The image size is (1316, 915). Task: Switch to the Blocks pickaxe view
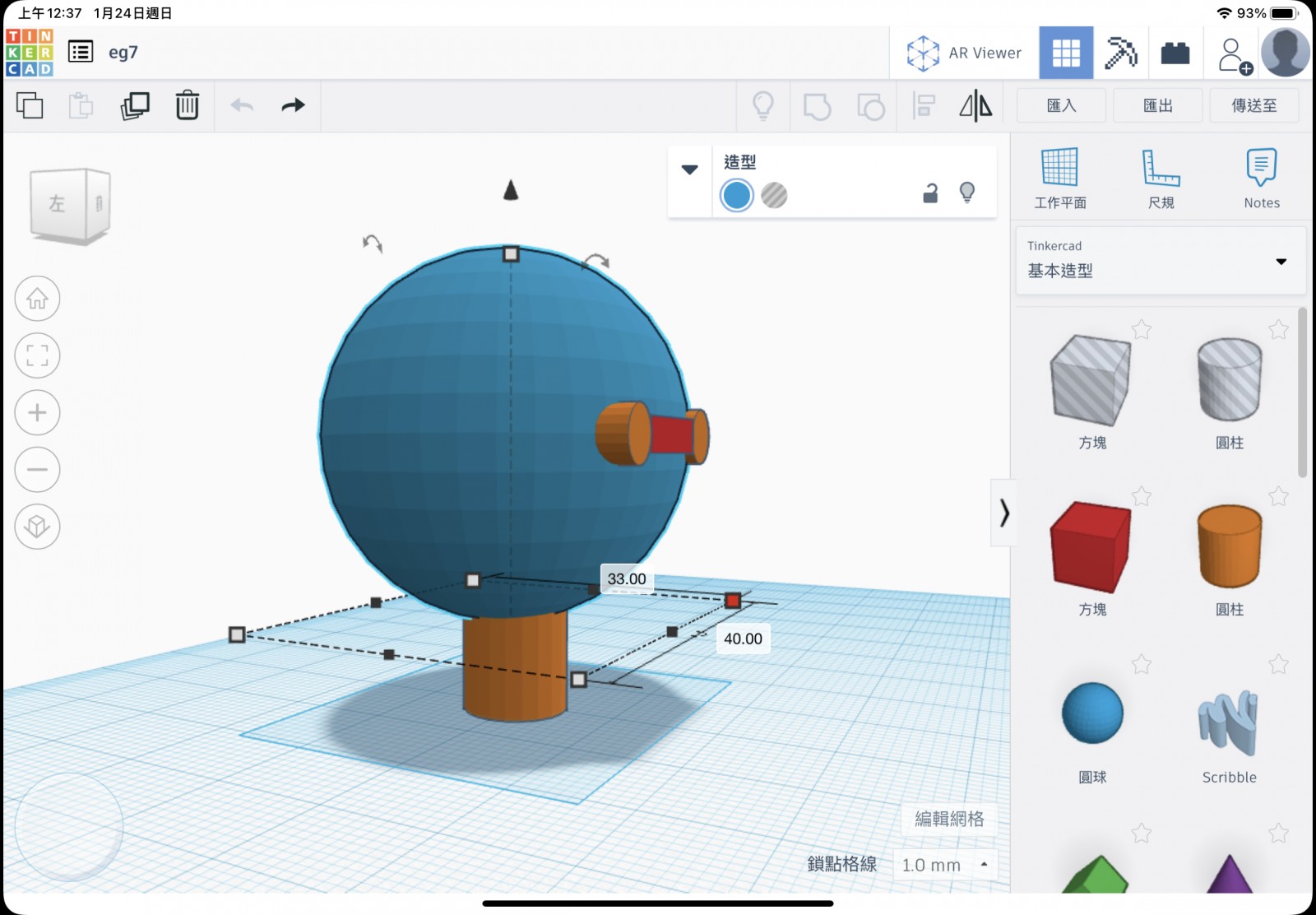(x=1121, y=53)
